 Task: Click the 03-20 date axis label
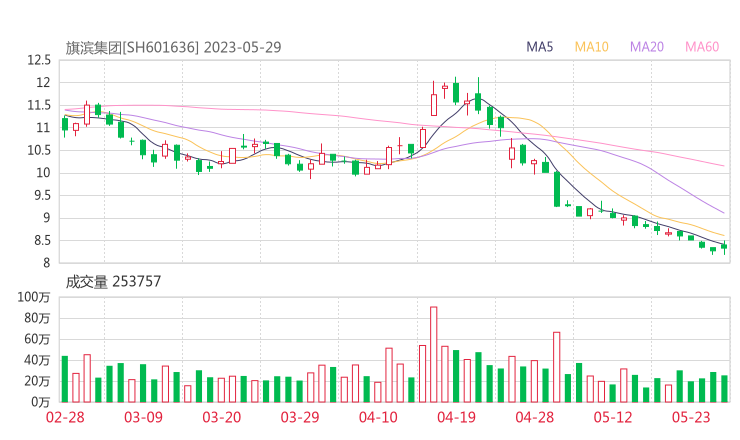pos(222,417)
